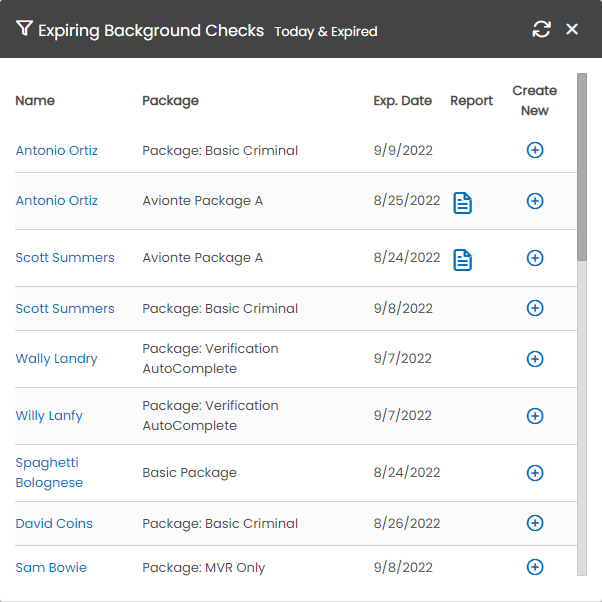This screenshot has height=602, width=602.
Task: Sort by Exp. Date column header
Action: point(402,100)
